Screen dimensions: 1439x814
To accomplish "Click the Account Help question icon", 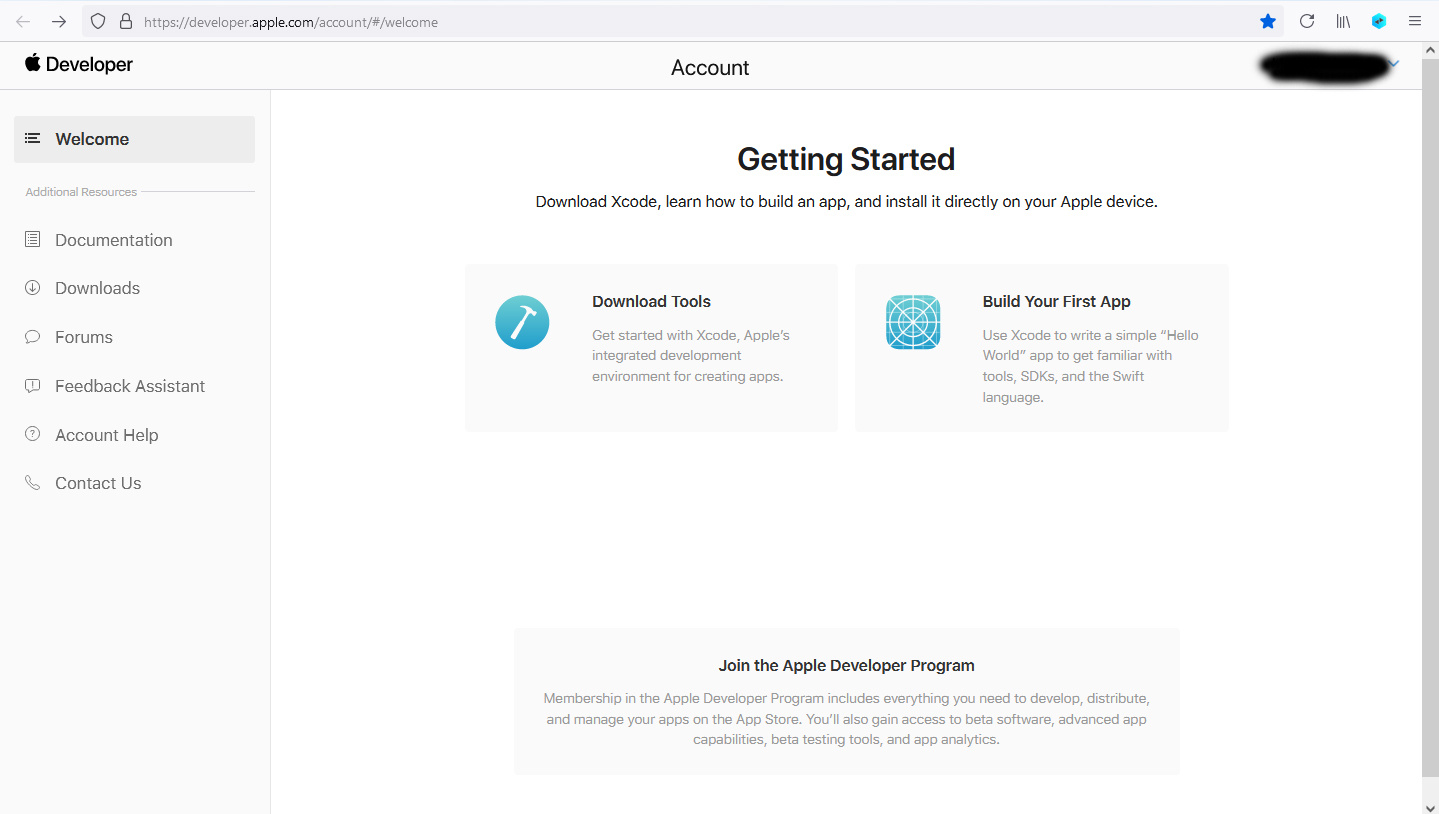I will pyautogui.click(x=33, y=434).
